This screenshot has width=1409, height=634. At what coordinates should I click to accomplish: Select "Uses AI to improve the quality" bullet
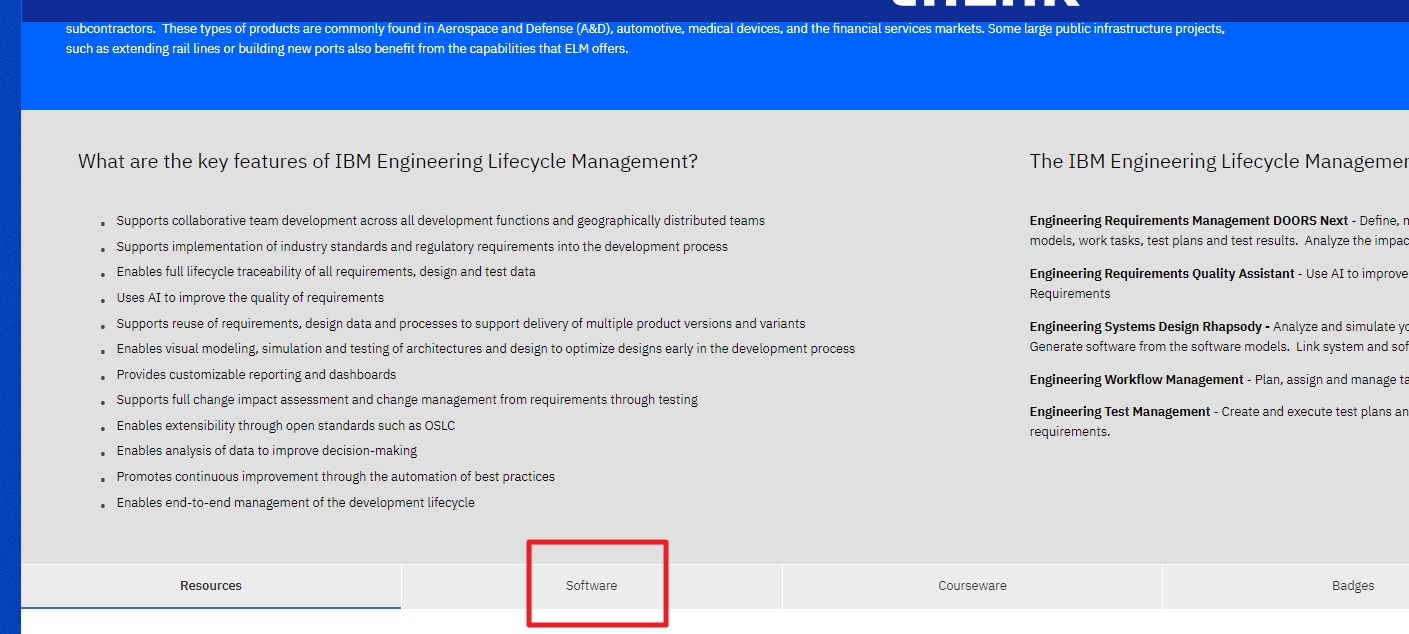(250, 298)
